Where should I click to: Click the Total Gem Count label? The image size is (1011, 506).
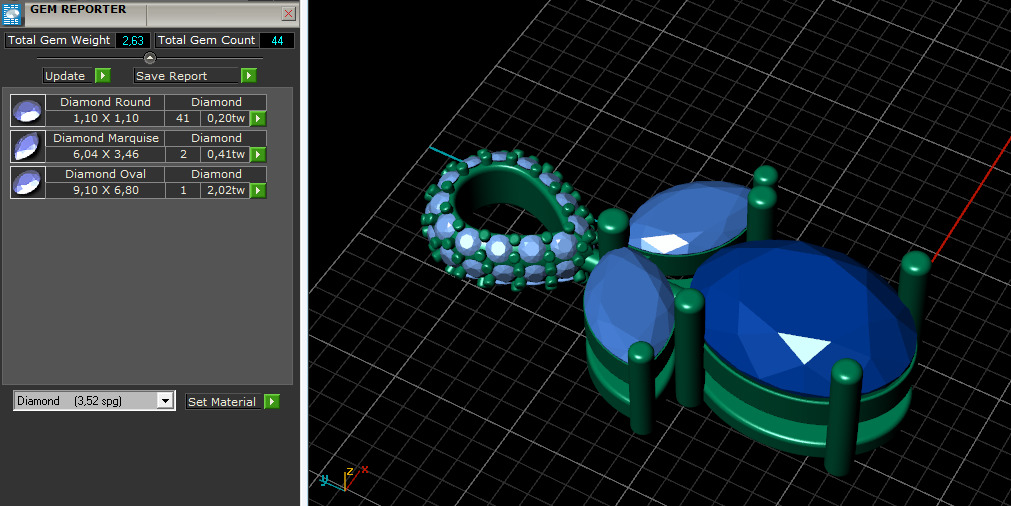[206, 40]
